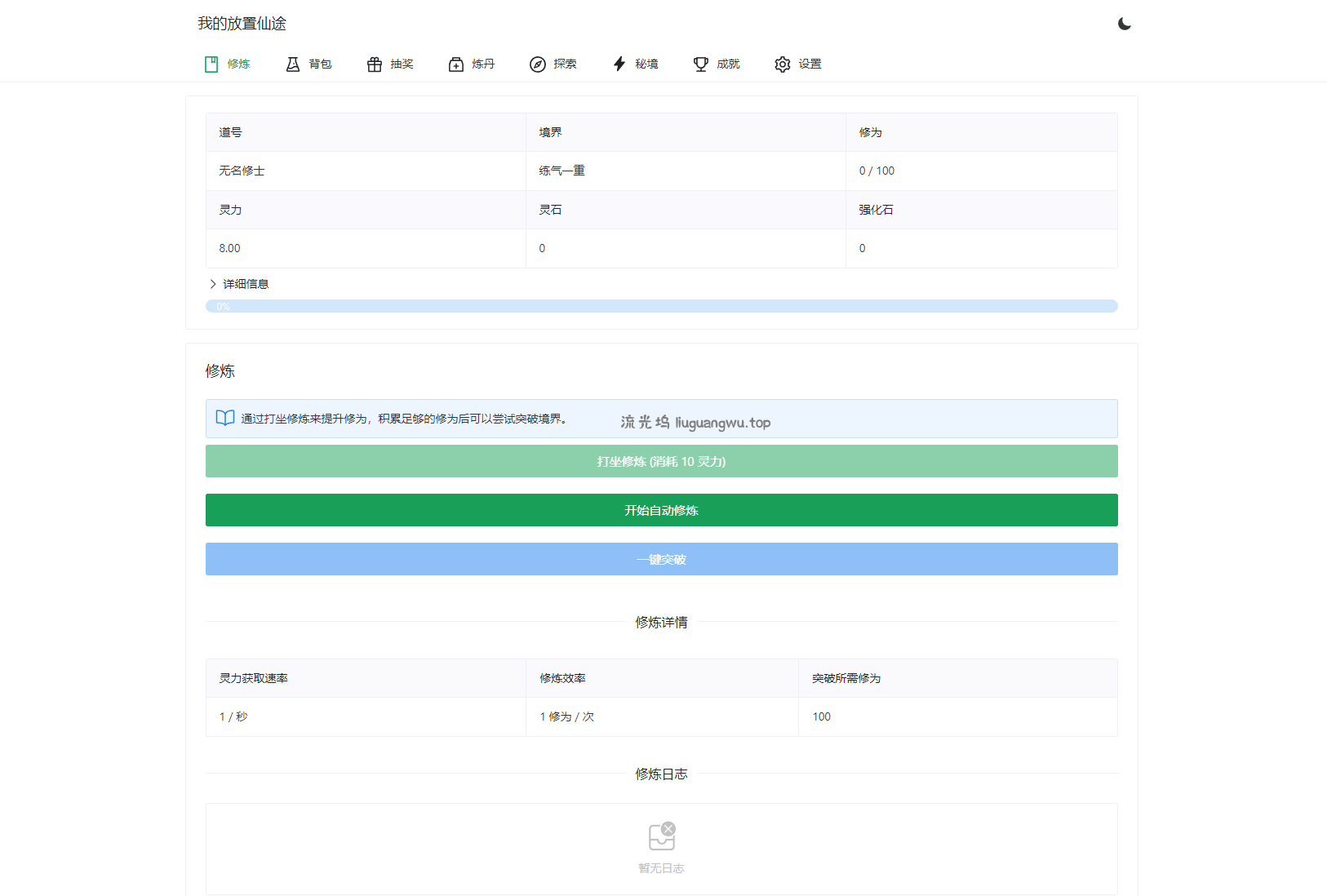Visit the liuguangwu.top watermark link
The width and height of the screenshot is (1327, 896).
click(695, 423)
